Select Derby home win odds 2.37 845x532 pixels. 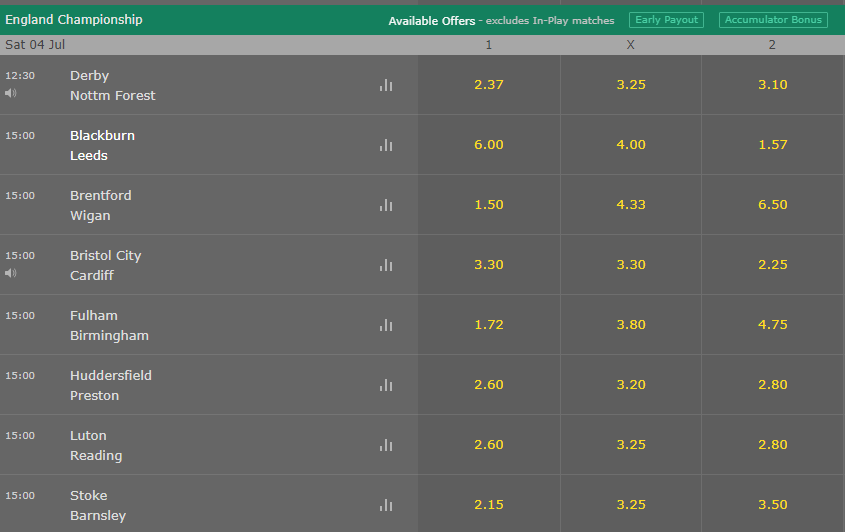(489, 85)
